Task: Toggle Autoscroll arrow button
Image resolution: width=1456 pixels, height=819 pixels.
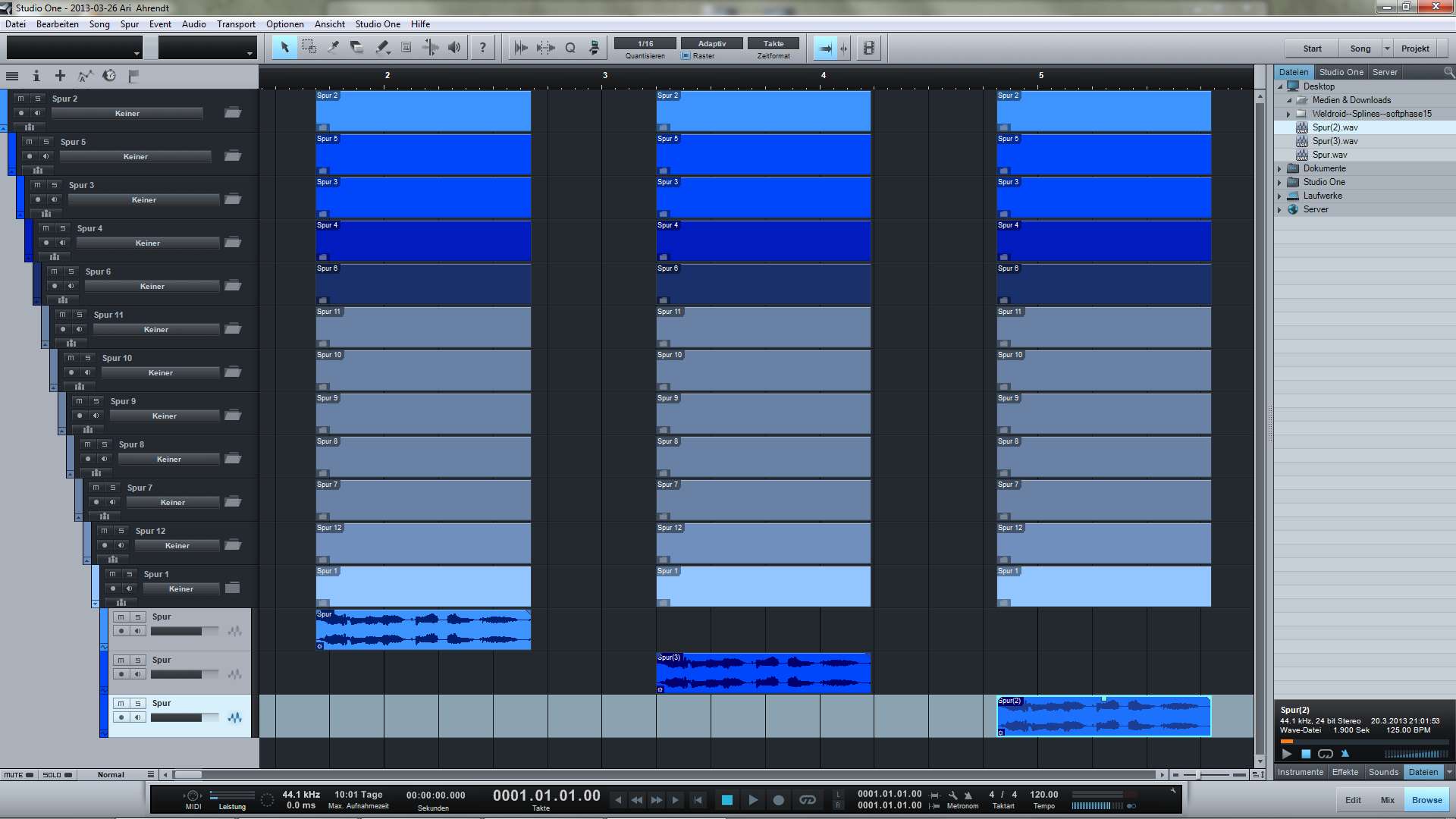Action: (x=824, y=49)
